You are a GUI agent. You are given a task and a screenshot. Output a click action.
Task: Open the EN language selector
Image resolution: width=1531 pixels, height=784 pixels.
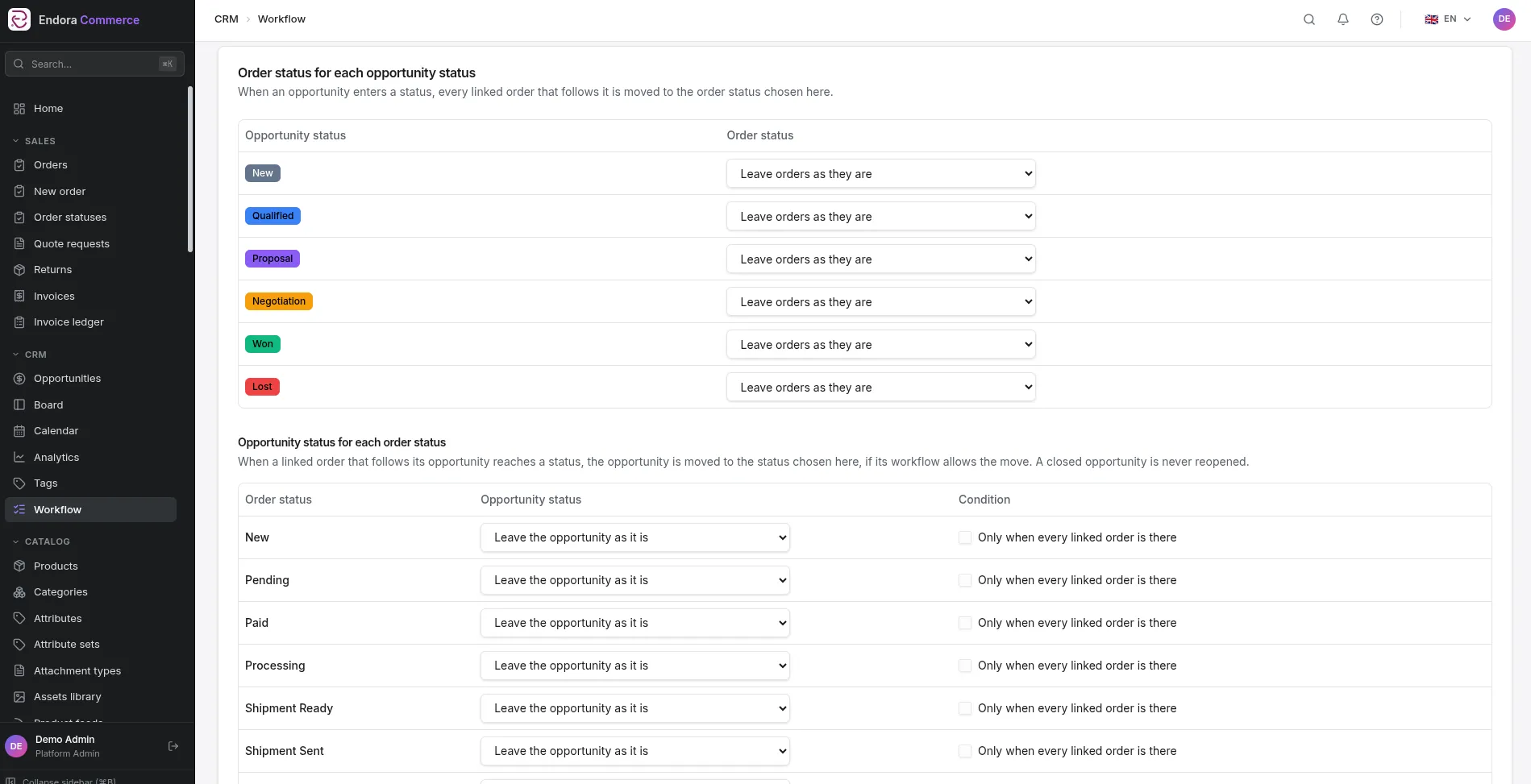[x=1448, y=19]
